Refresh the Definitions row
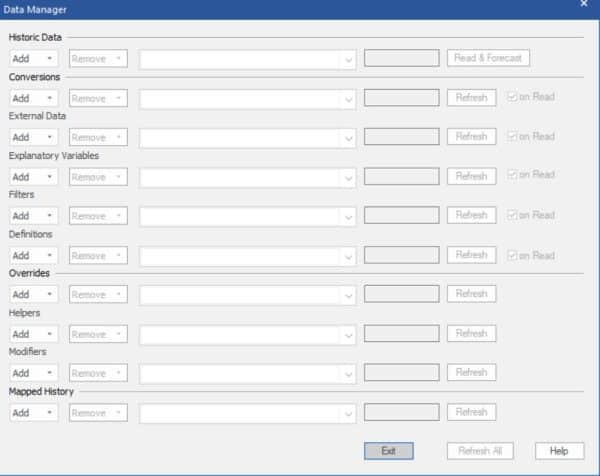This screenshot has height=476, width=600. (471, 255)
